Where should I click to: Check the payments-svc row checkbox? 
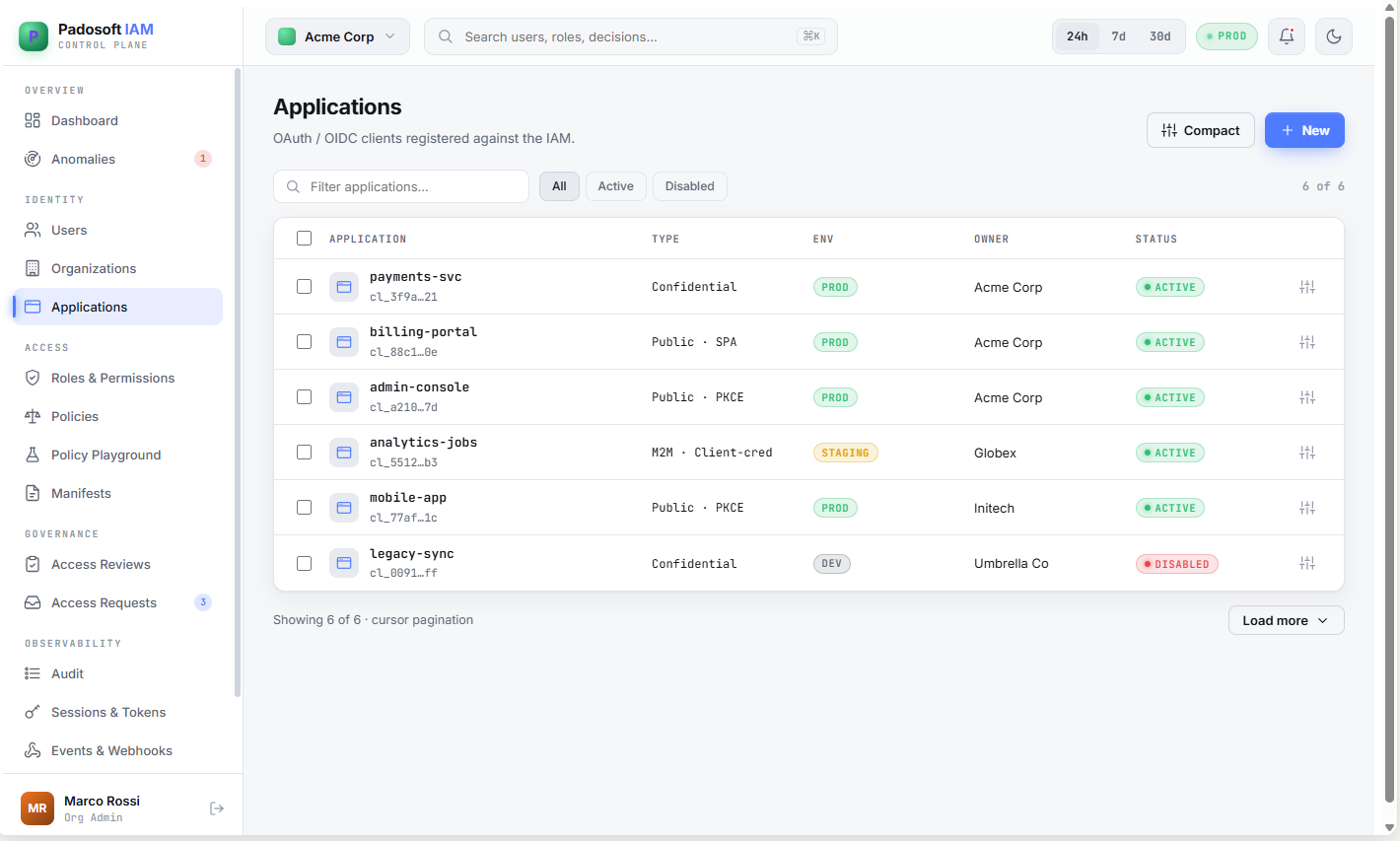tap(304, 287)
